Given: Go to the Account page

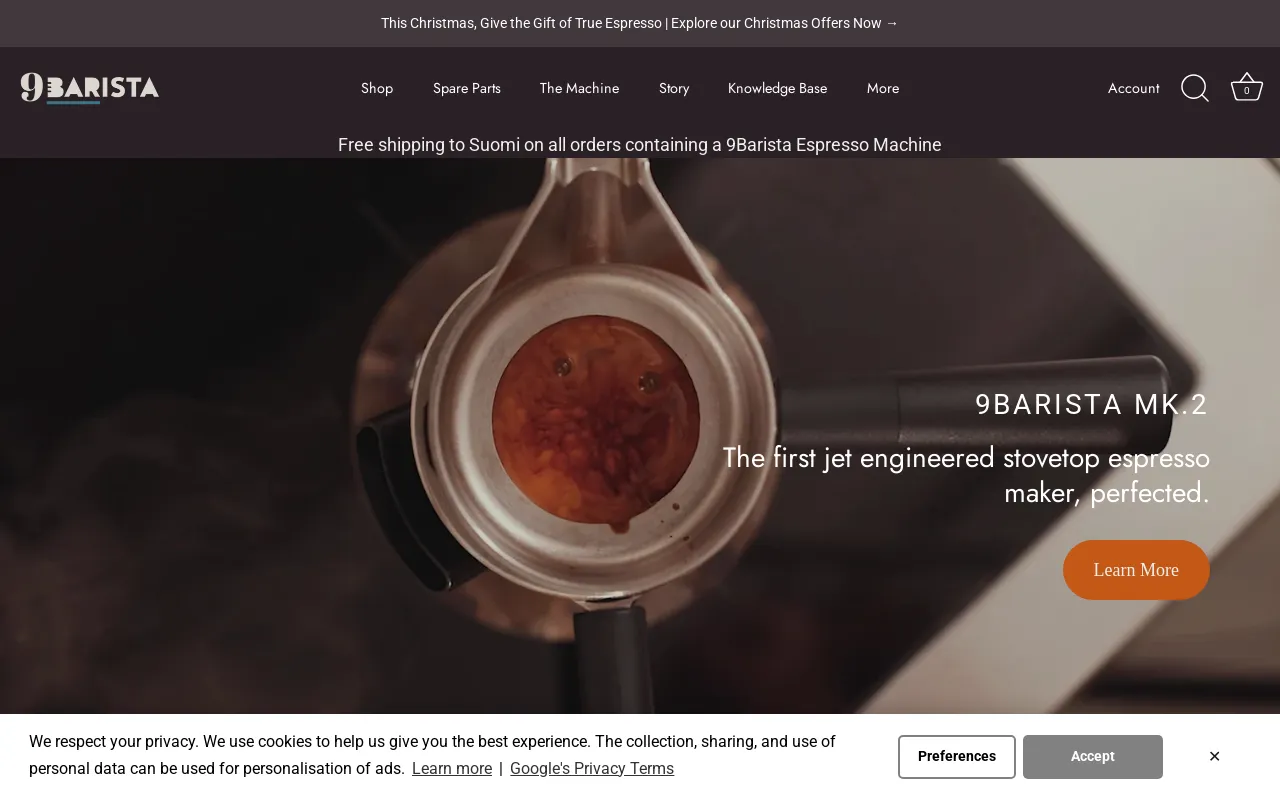Looking at the screenshot, I should point(1133,88).
